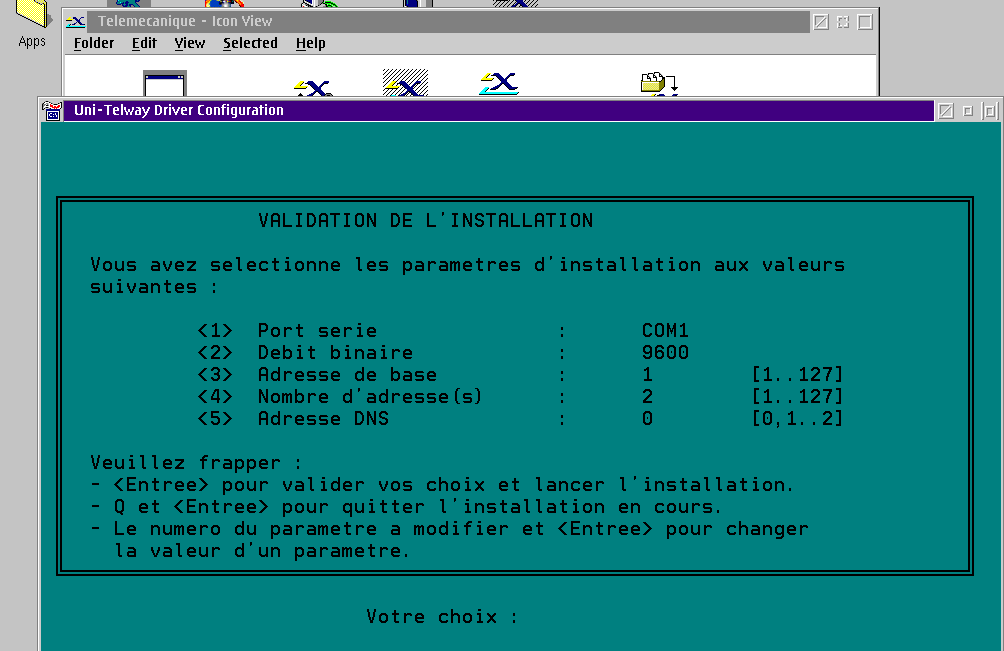Select the X icon left of hatched icon
Screen dimensions: 1004x651
click(x=314, y=88)
